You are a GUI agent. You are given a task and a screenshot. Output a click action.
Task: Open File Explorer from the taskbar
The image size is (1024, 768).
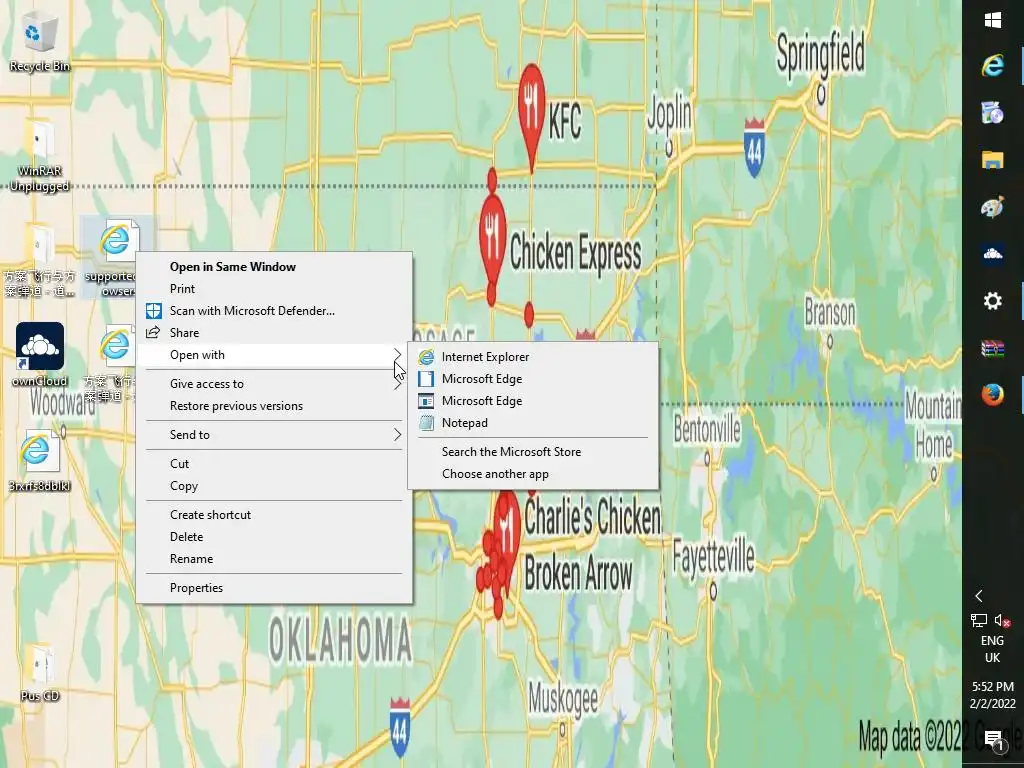coord(993,159)
